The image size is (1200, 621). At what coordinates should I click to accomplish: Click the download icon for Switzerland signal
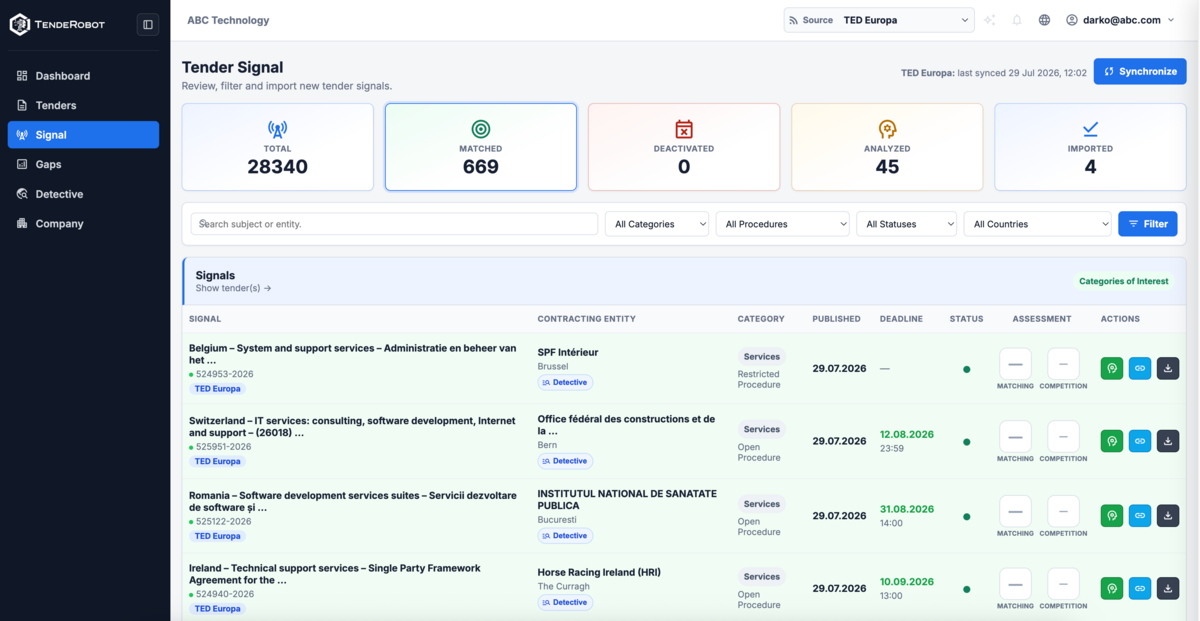[1168, 441]
